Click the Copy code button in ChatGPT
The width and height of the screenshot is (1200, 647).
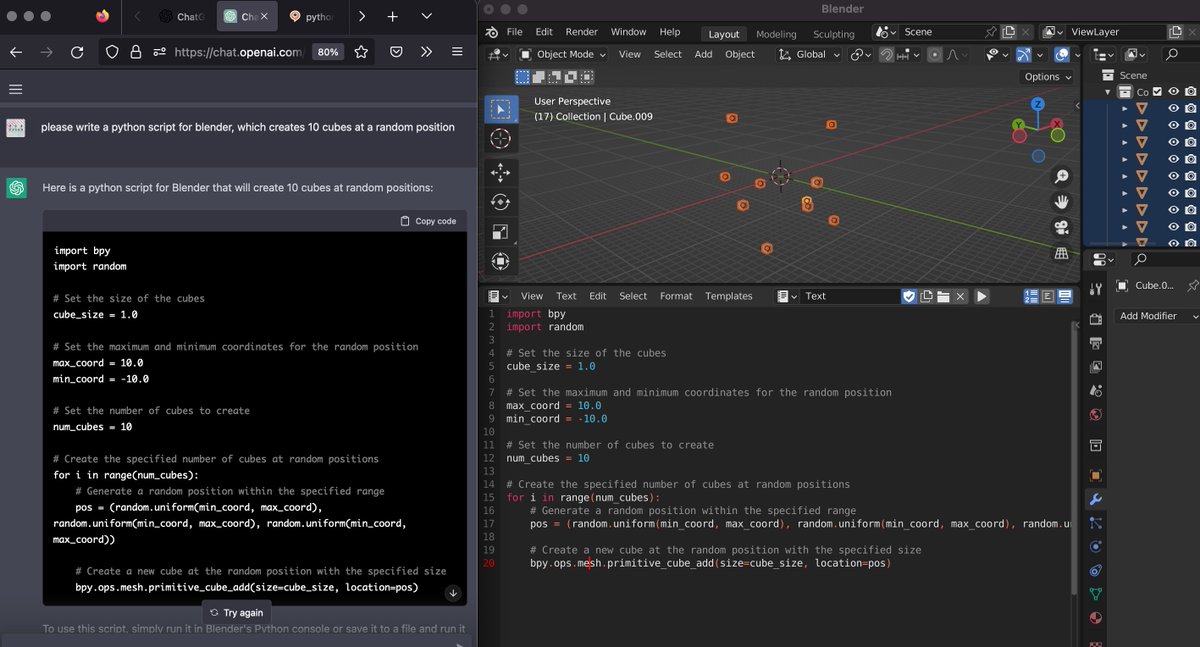[428, 221]
